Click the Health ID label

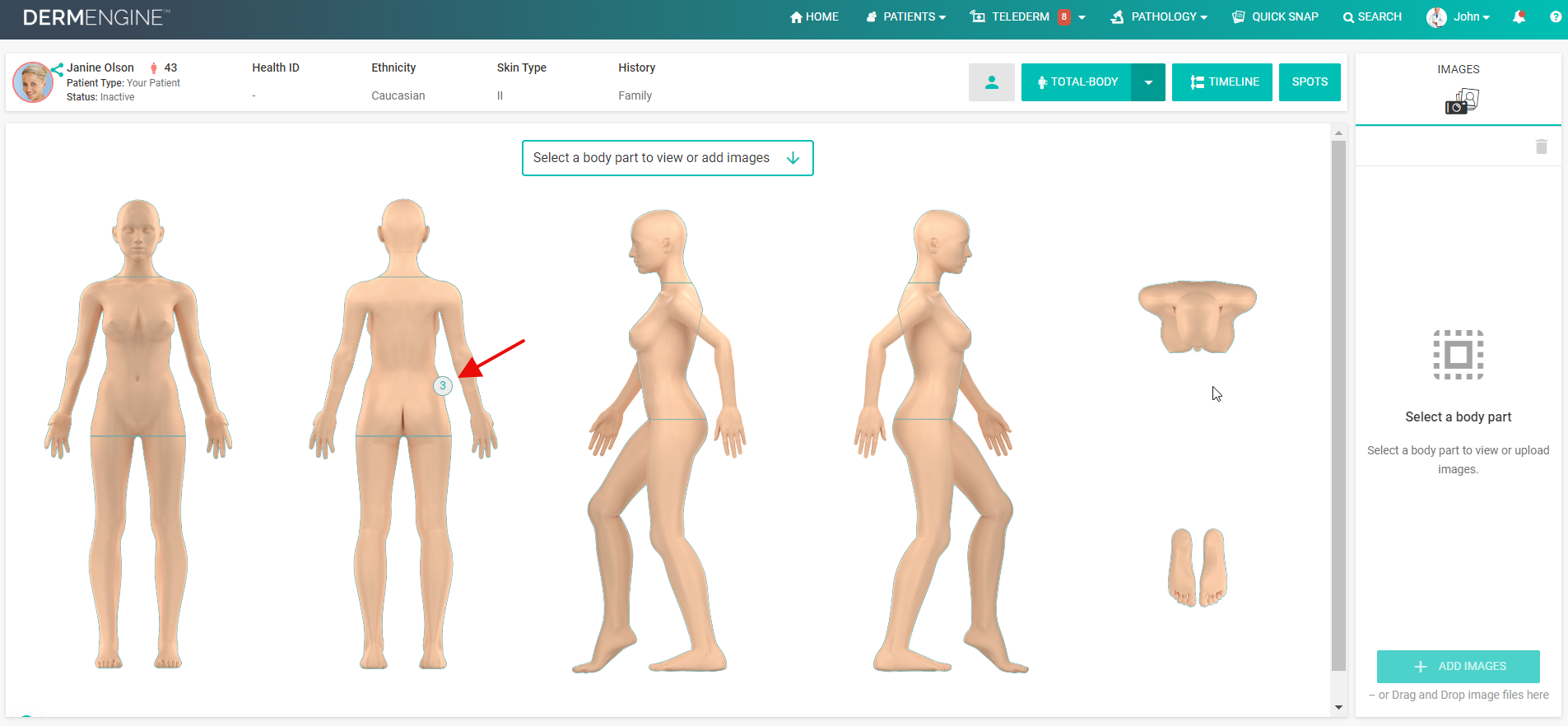pyautogui.click(x=276, y=67)
